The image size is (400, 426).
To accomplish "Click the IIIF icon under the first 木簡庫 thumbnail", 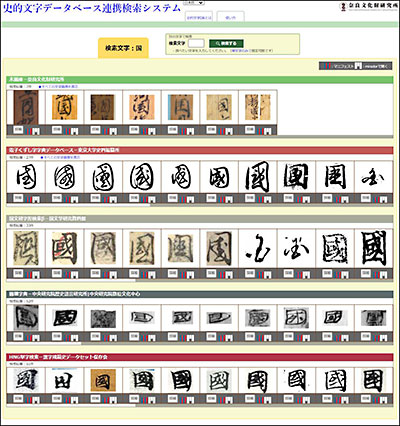I will (28, 131).
